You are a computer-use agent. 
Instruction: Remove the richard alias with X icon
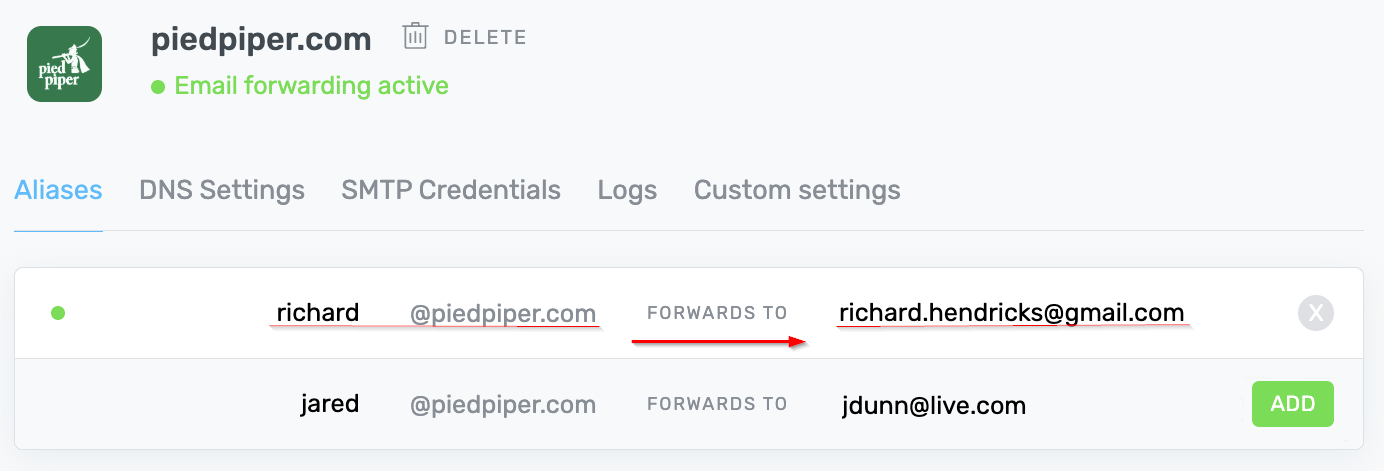pos(1316,313)
